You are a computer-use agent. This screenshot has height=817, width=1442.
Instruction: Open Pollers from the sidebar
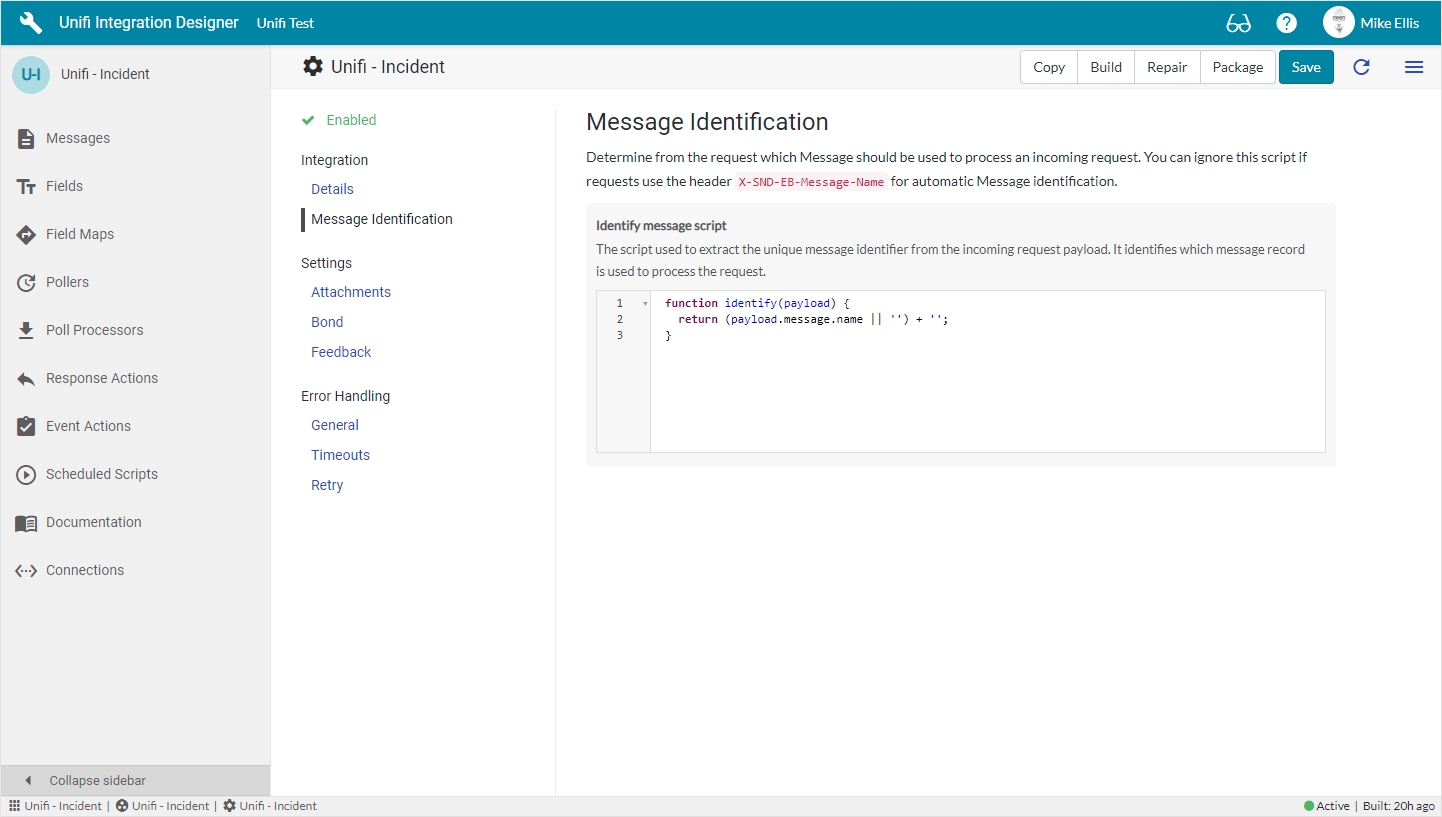tap(67, 282)
